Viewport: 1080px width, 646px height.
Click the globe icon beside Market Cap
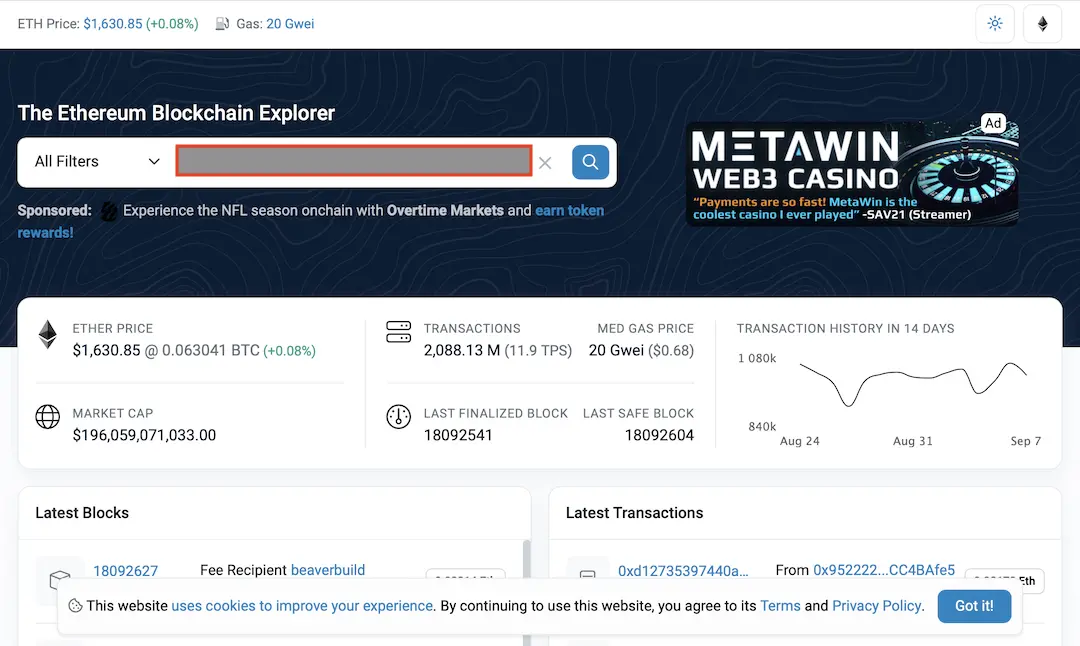click(48, 416)
